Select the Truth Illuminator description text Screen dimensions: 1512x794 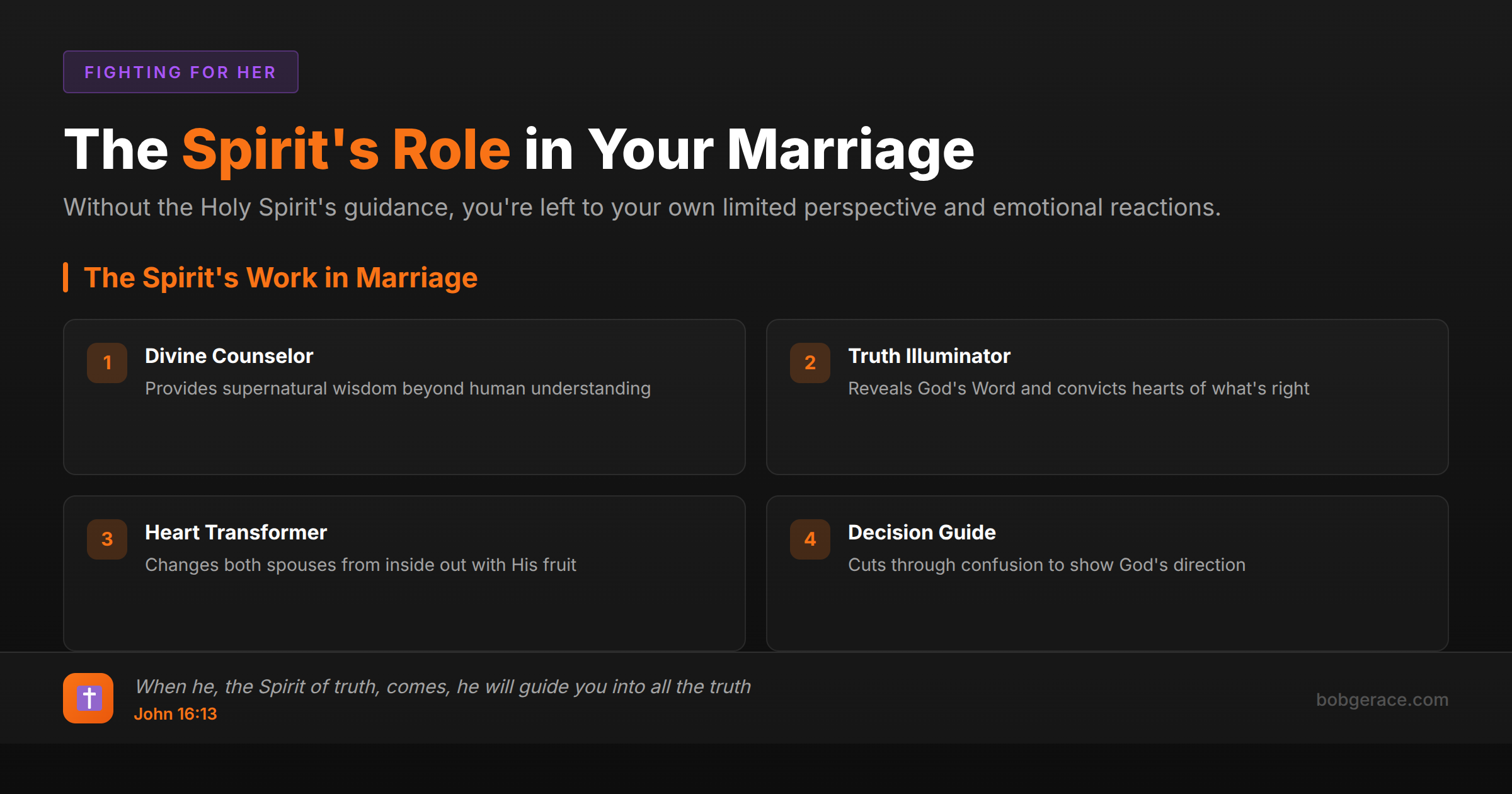(x=1079, y=388)
